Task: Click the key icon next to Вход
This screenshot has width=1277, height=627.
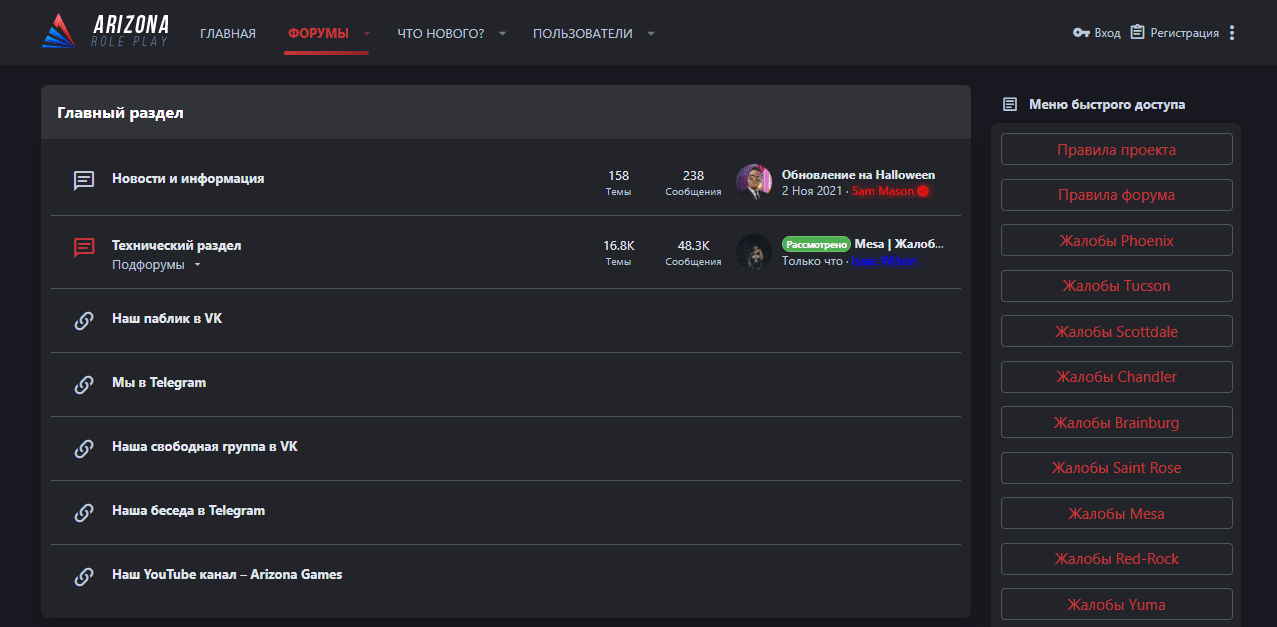Action: (1080, 33)
